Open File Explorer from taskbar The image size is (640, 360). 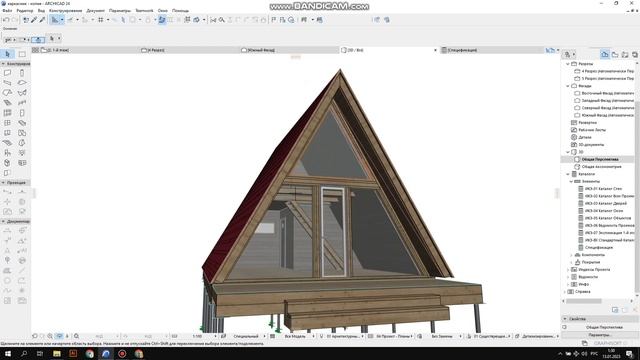click(x=57, y=353)
